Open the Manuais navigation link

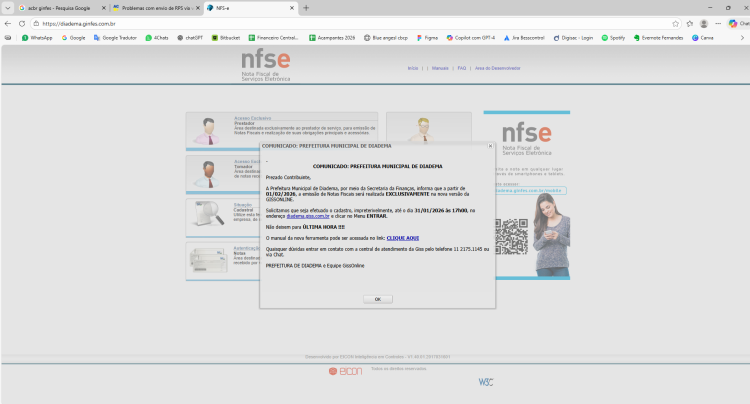coord(440,68)
